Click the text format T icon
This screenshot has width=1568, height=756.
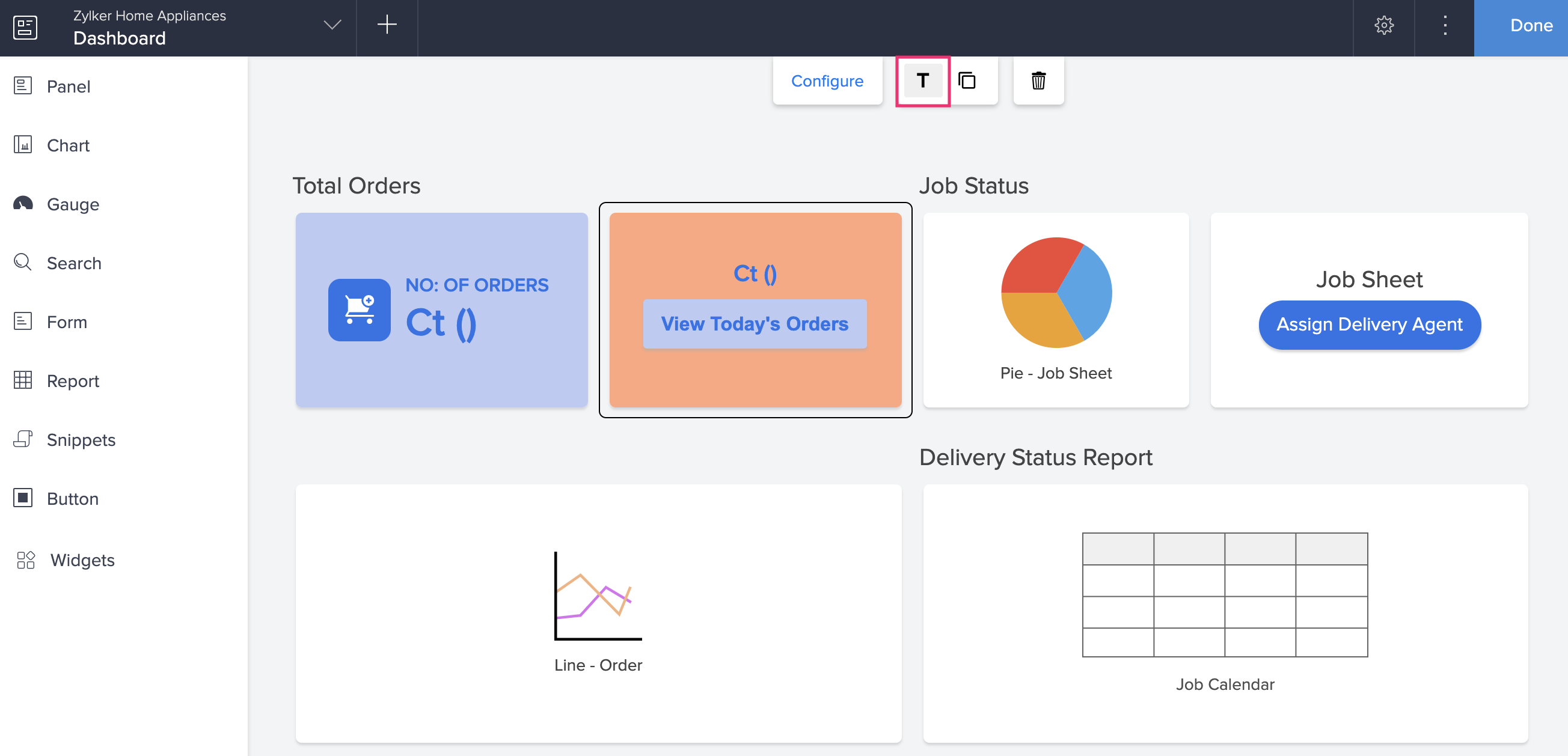coord(922,81)
